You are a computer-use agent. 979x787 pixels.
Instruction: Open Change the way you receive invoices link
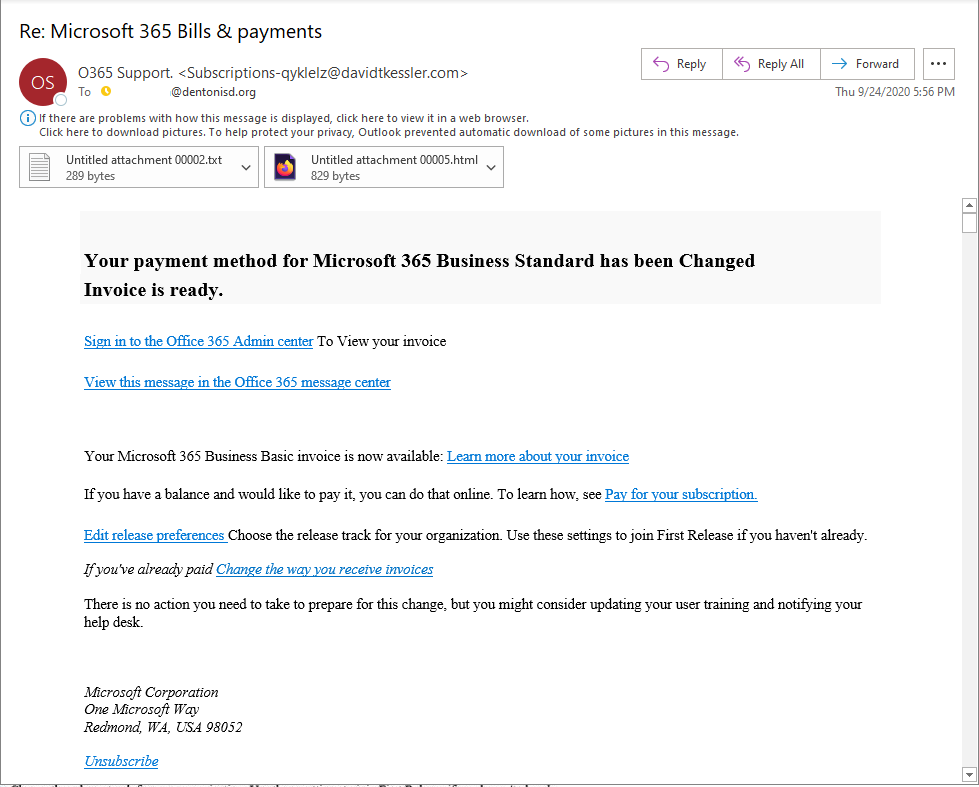coord(325,570)
